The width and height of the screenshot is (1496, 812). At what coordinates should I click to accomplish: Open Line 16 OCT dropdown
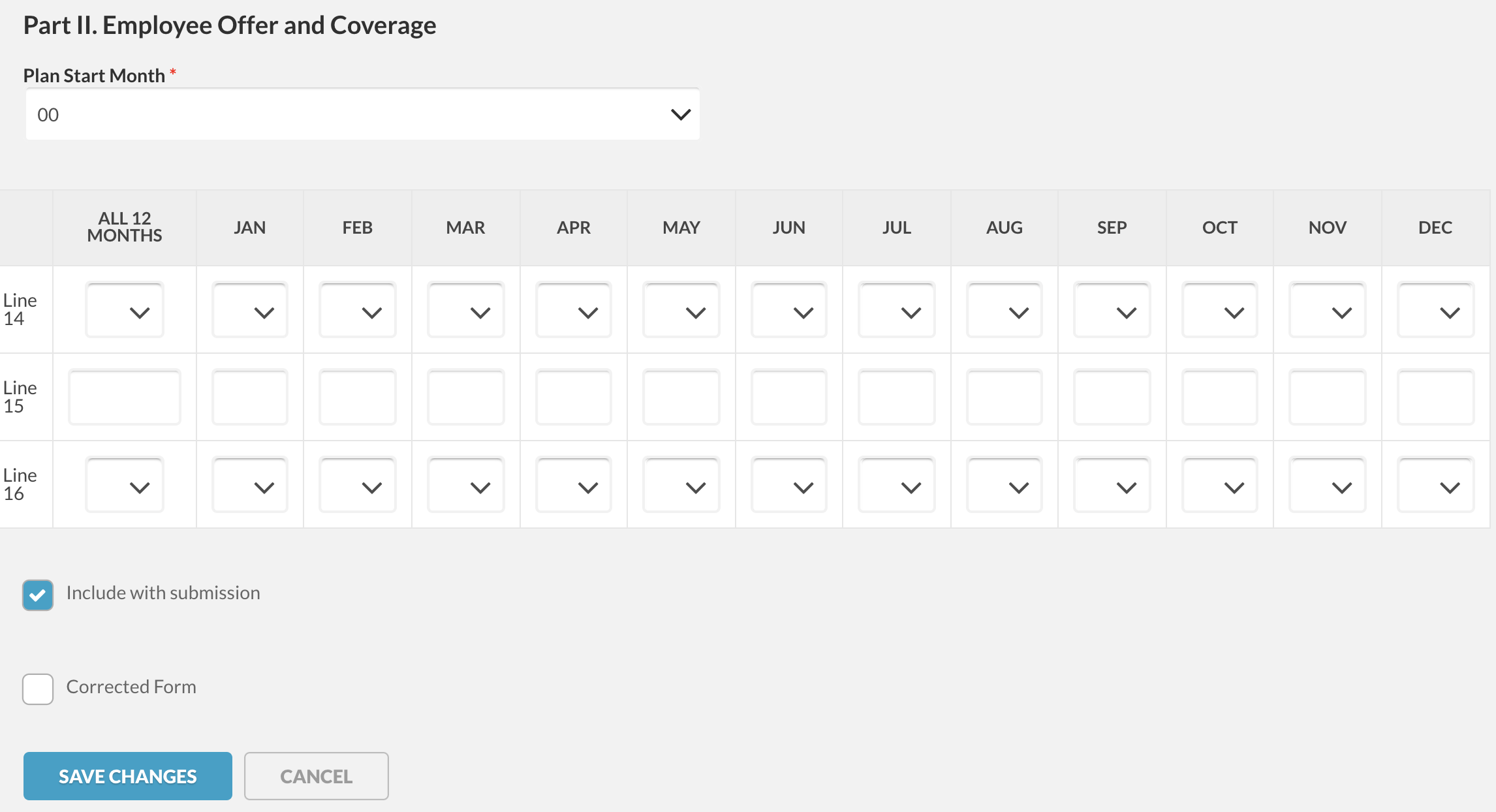point(1219,484)
